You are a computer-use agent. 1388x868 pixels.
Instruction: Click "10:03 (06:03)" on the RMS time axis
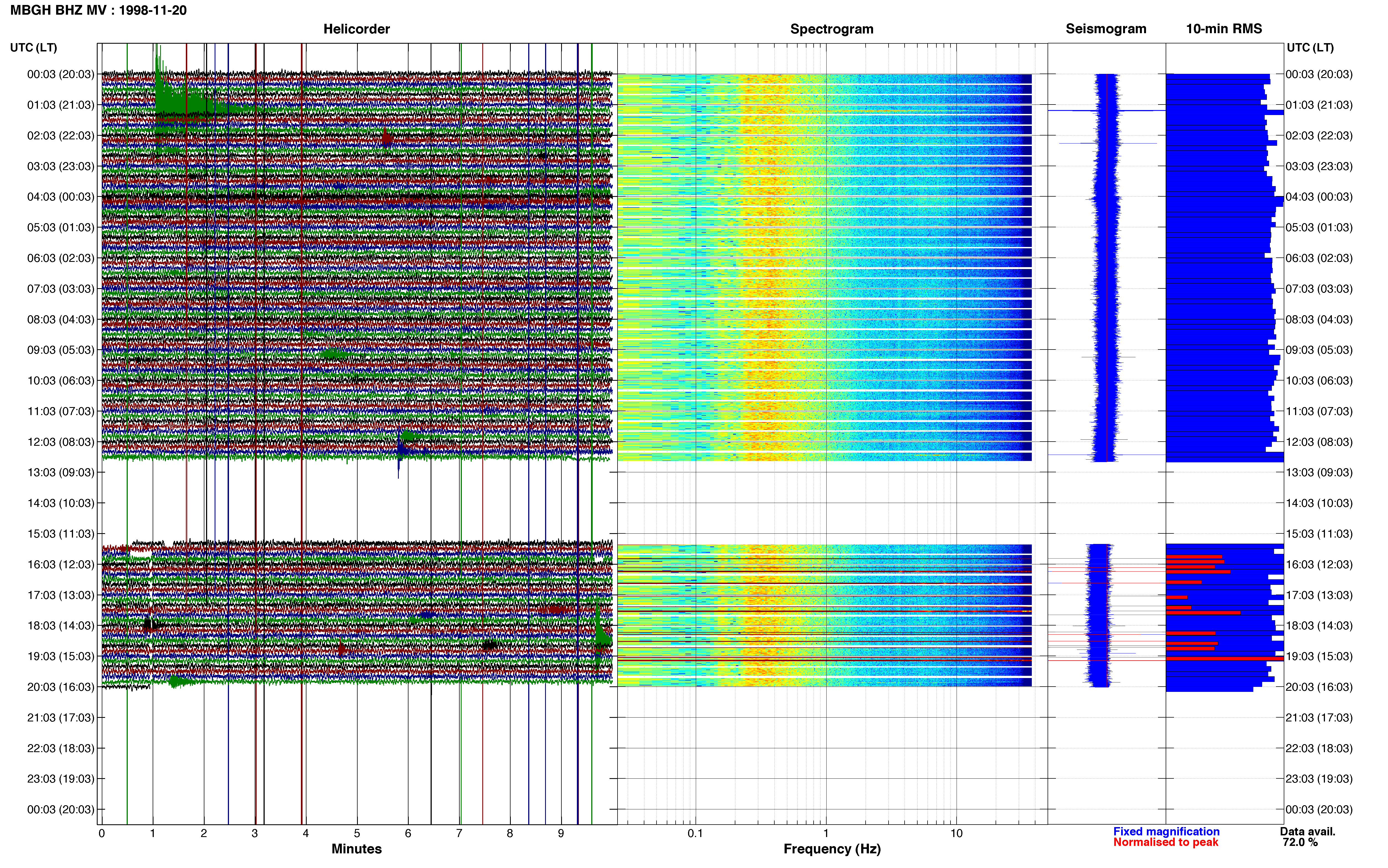point(1319,380)
